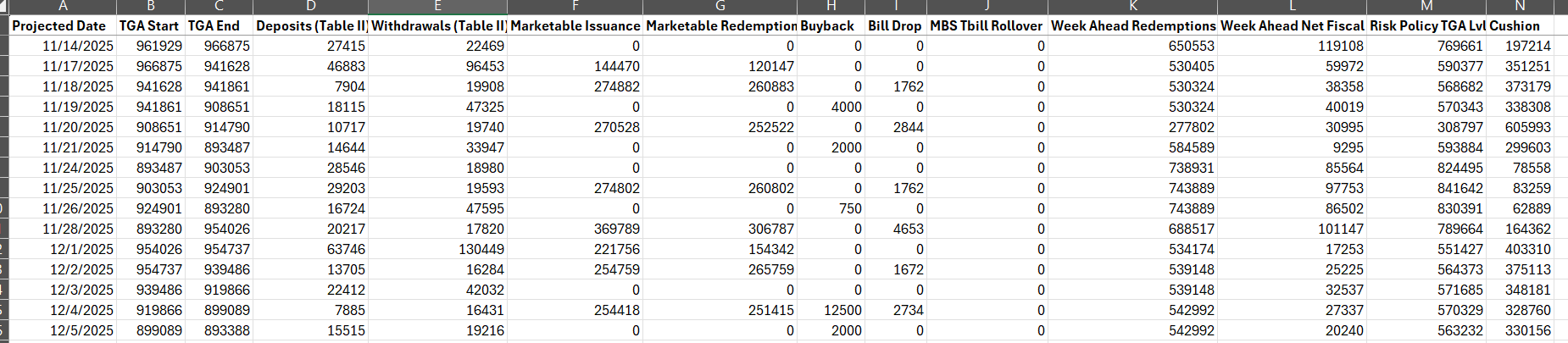Select column B header
Screen dimensions: 1568x343
click(151, 6)
